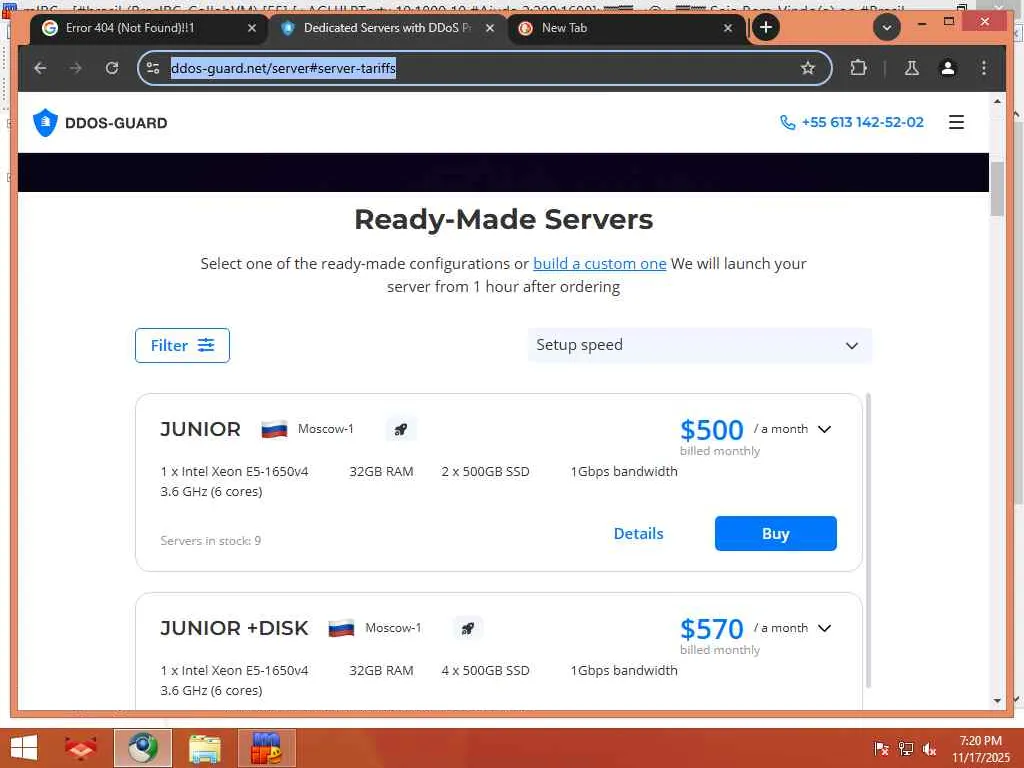Open the red taskbar app next to Start
Viewport: 1024px width, 768px height.
coord(80,748)
